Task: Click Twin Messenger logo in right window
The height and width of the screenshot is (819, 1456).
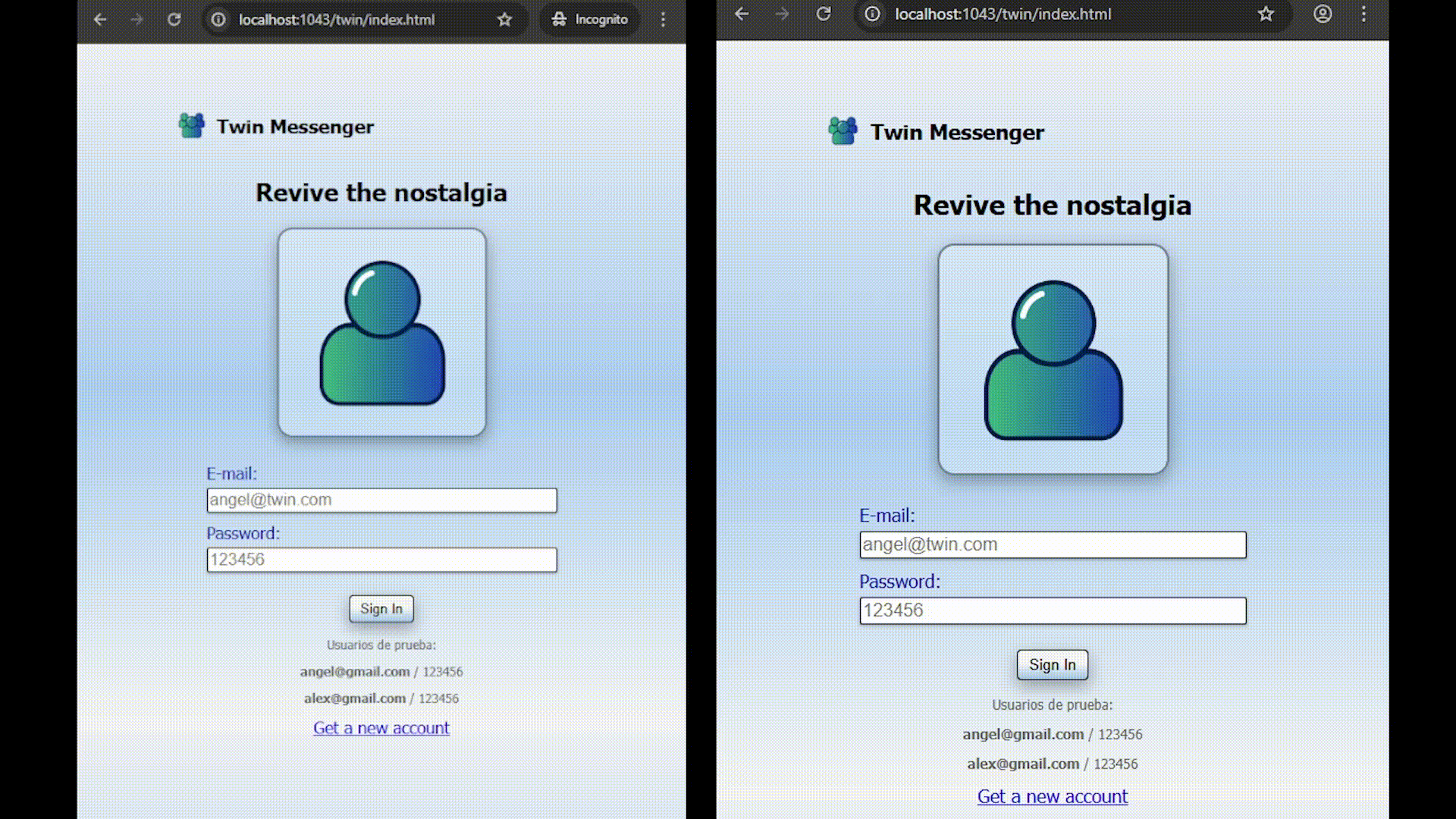Action: 843,131
